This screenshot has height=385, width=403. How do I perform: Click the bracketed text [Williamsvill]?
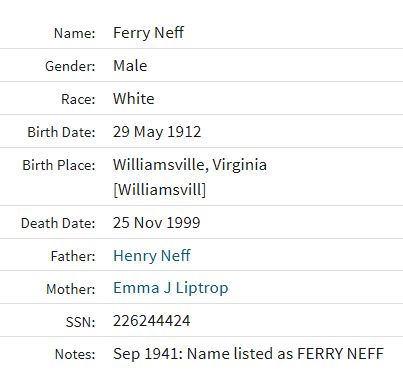160,190
